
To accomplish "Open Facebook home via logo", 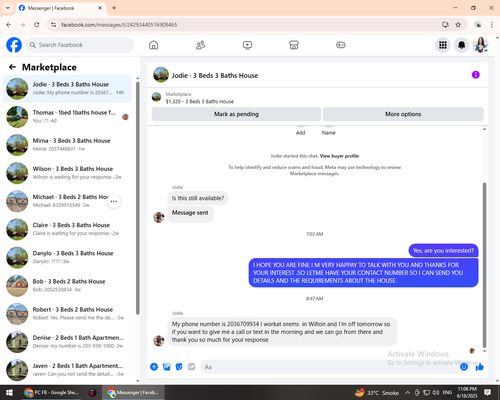I will (14, 45).
